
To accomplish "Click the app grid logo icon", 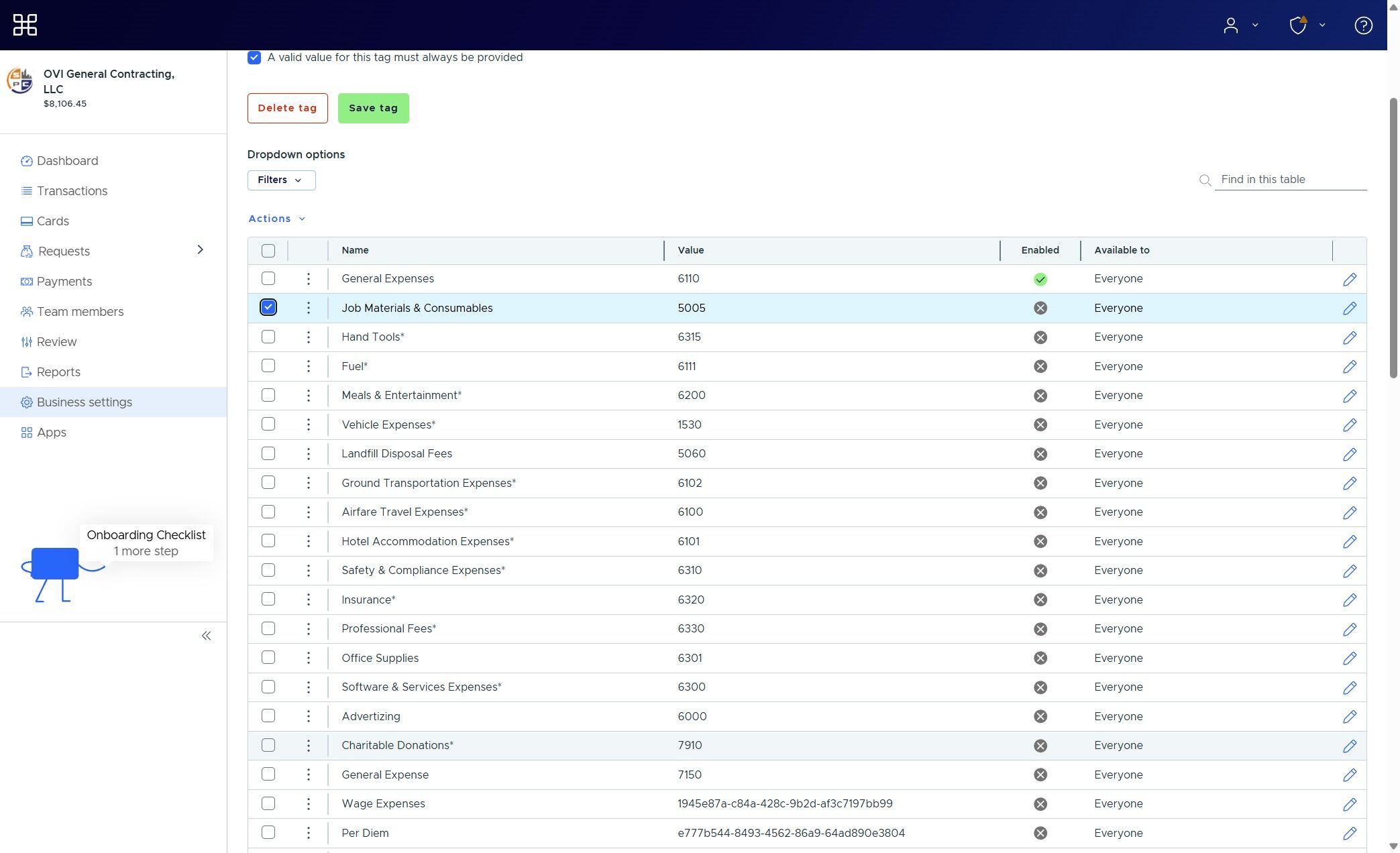I will [25, 25].
